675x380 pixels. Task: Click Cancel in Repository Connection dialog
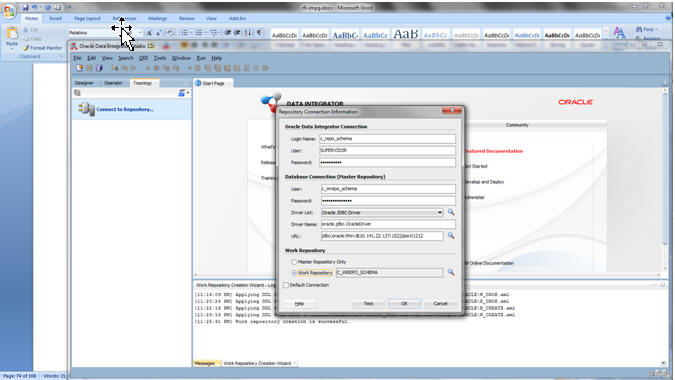click(x=440, y=303)
